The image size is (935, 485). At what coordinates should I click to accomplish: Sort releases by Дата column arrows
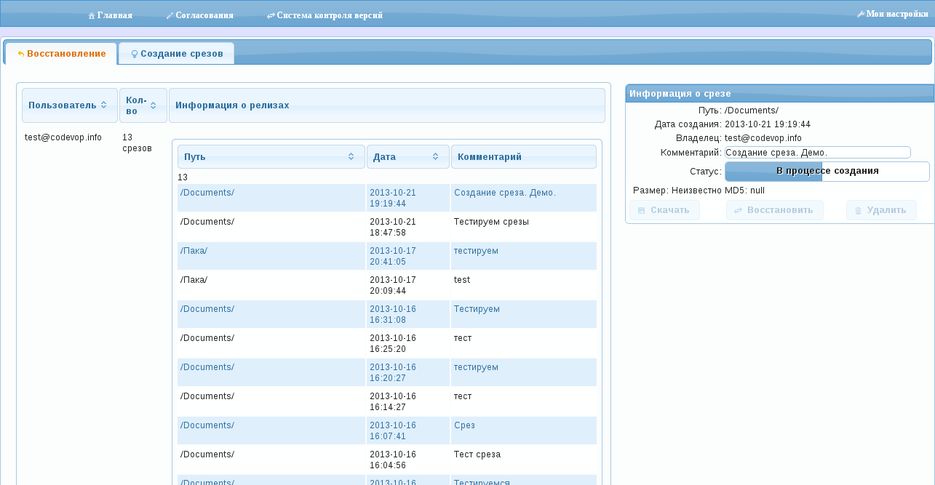436,157
